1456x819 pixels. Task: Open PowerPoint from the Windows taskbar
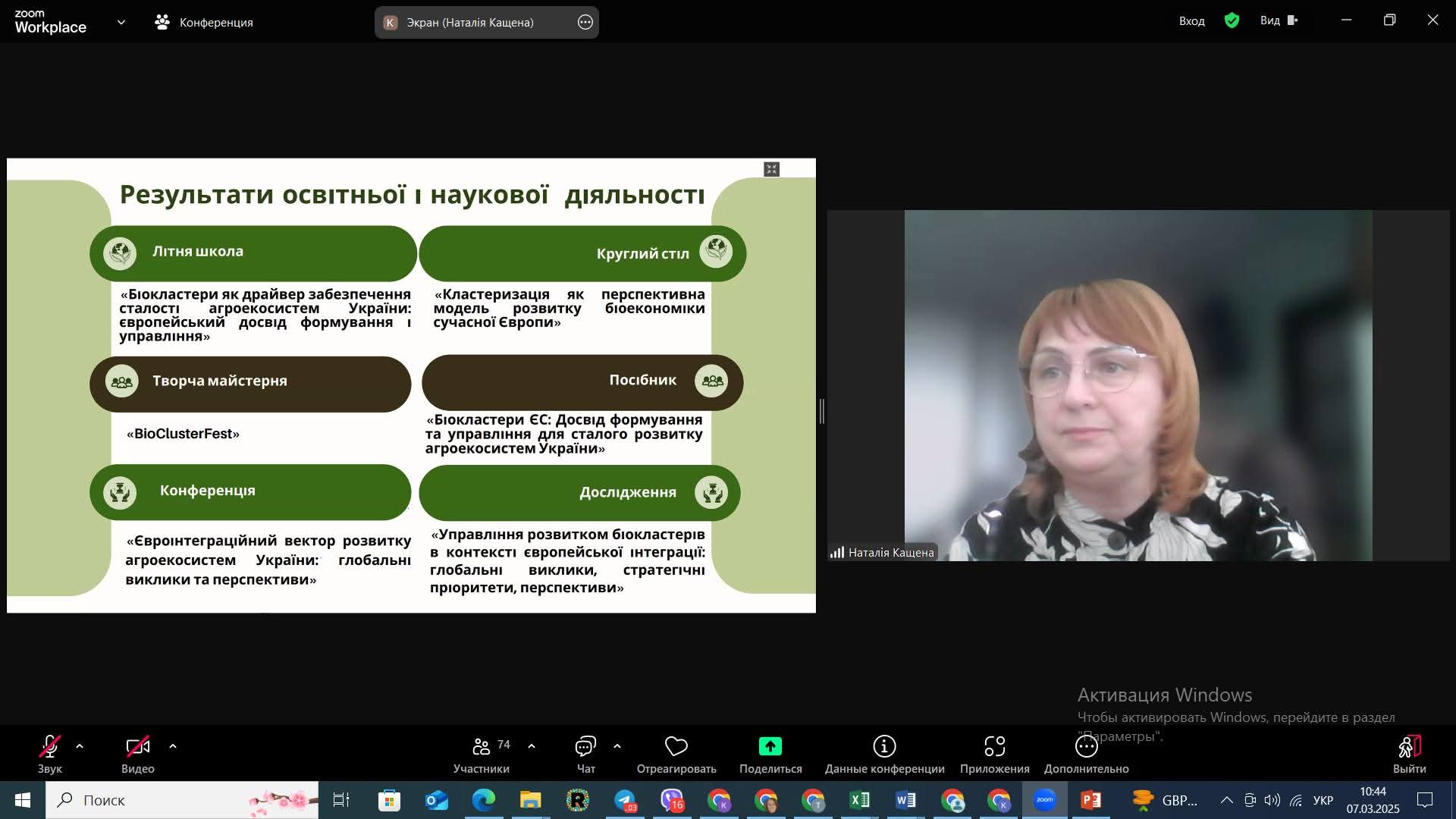pos(1090,800)
